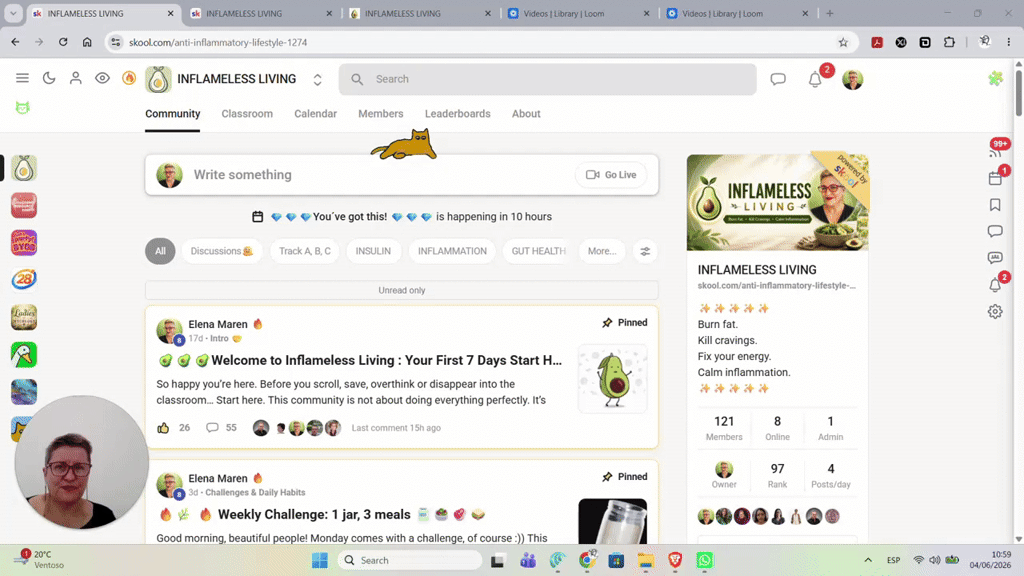Click the Inflameless Living banner image
The width and height of the screenshot is (1024, 576).
click(x=777, y=202)
